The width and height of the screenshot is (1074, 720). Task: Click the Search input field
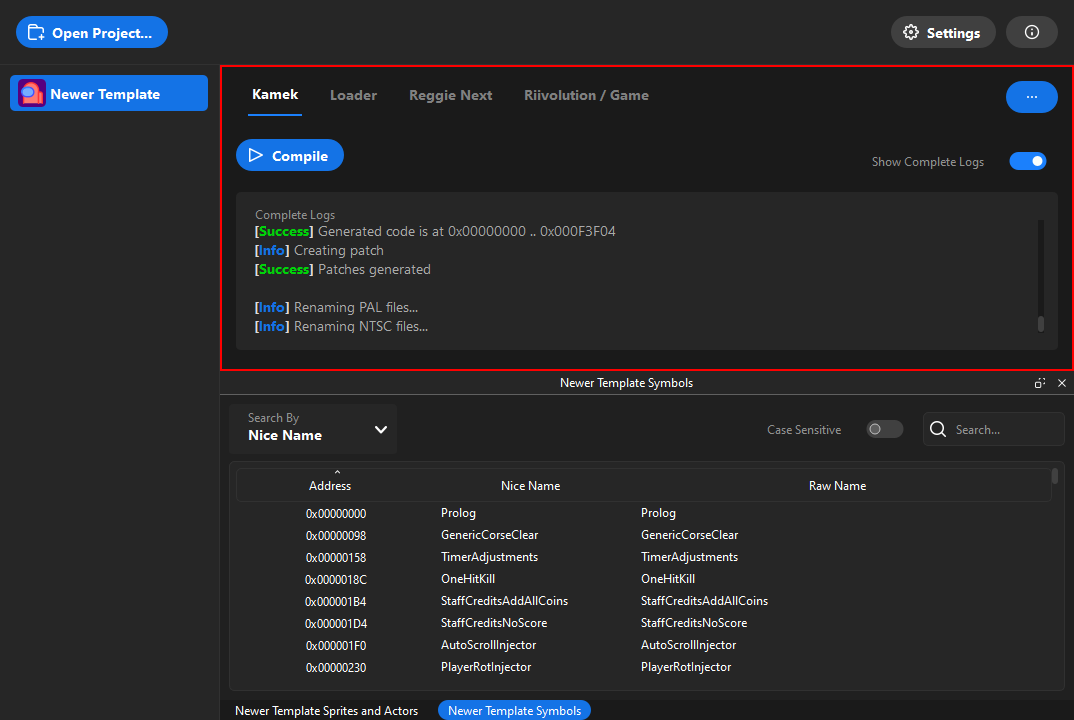click(994, 430)
